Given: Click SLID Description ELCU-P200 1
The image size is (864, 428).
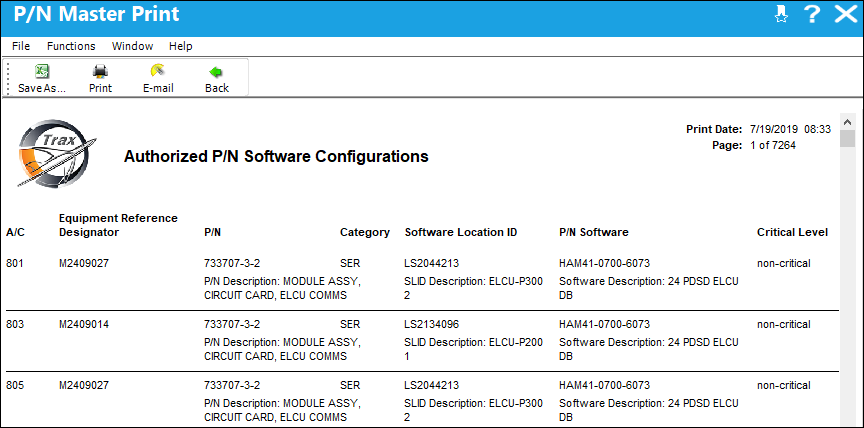Looking at the screenshot, I should tap(473, 349).
